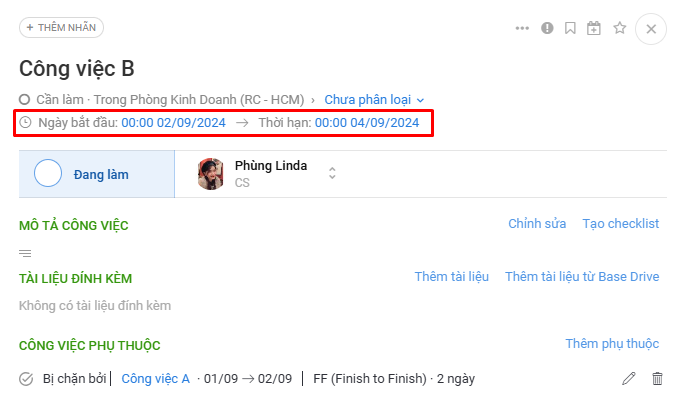Click the exclamation priority icon
Image resolution: width=684 pixels, height=412 pixels.
[x=547, y=28]
